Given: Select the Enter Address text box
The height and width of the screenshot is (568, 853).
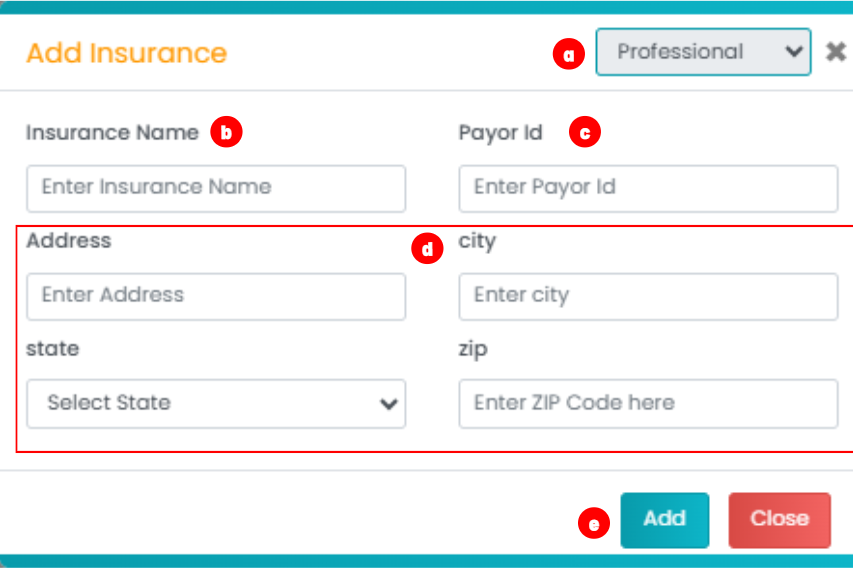Looking at the screenshot, I should click(x=216, y=295).
